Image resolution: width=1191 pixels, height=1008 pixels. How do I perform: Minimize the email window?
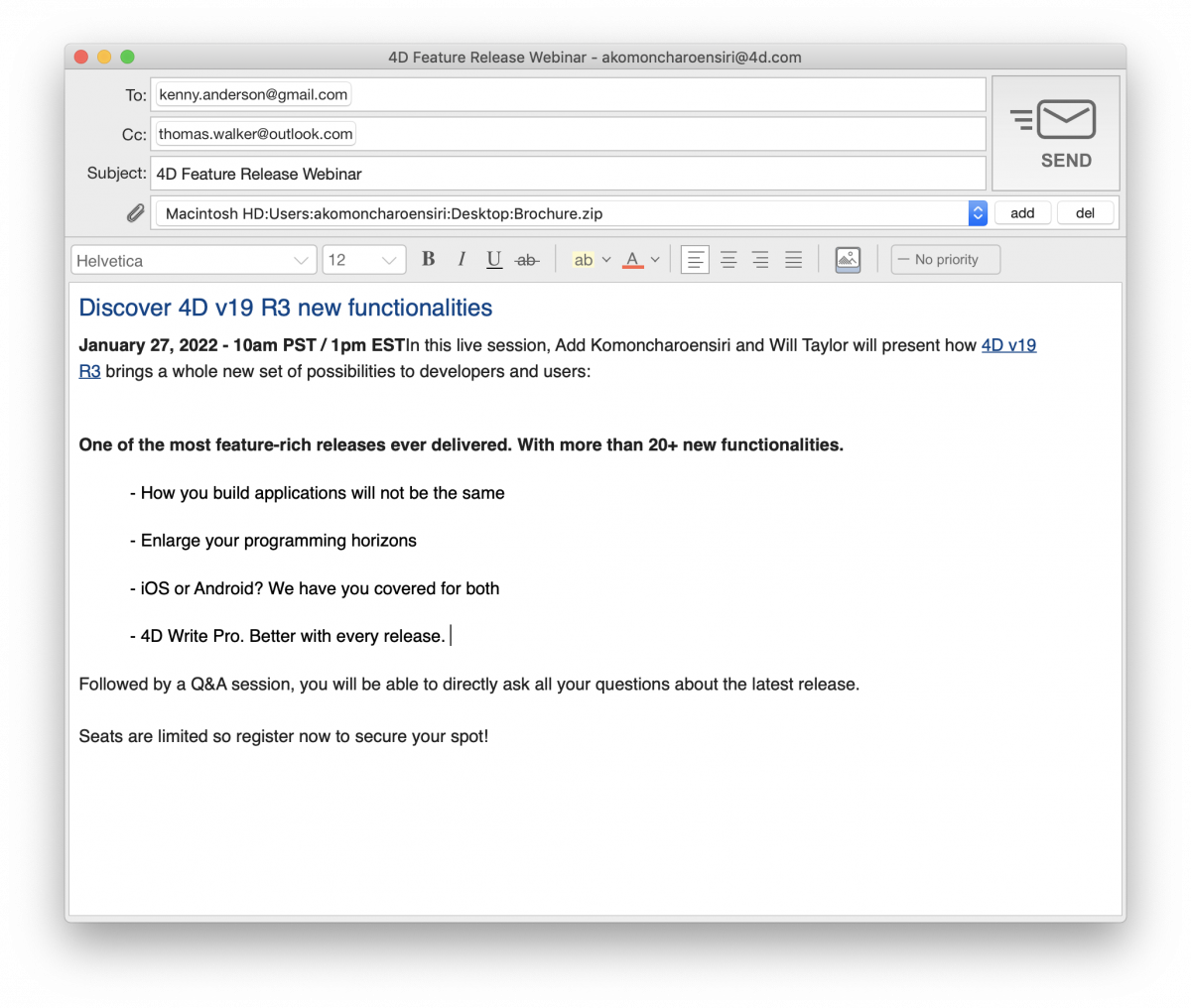(104, 58)
